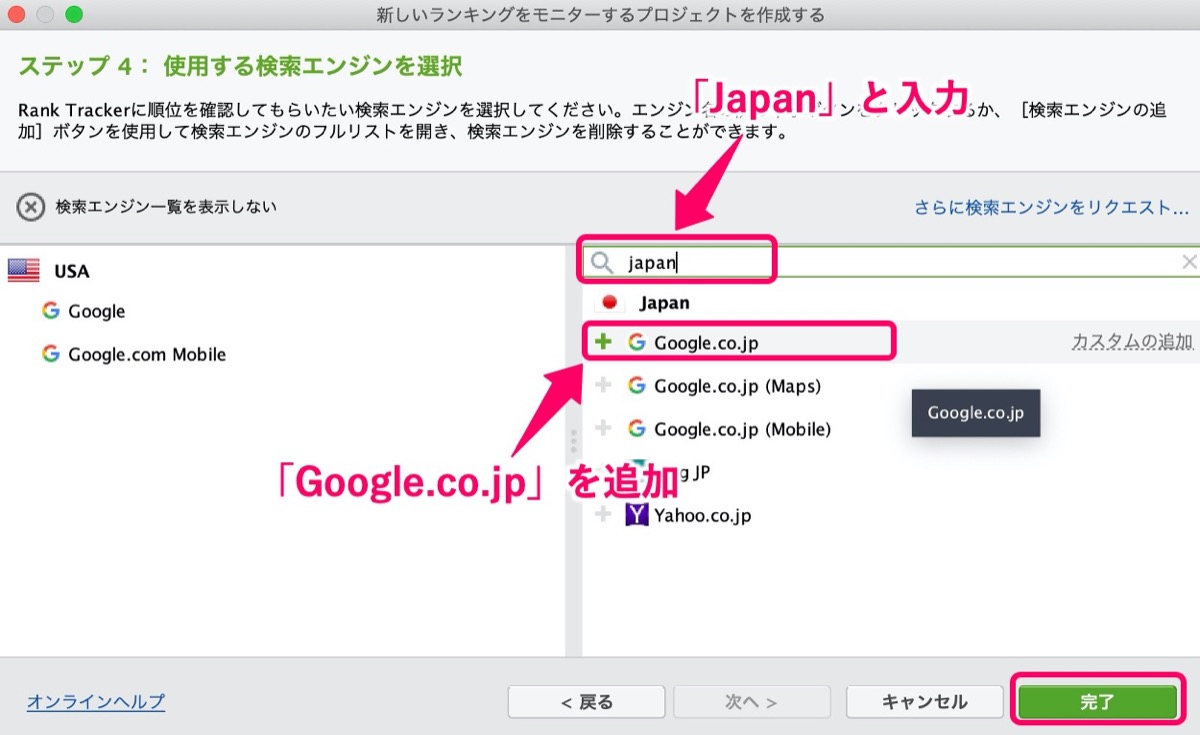
Task: Clear the search field with the X
Action: (x=1189, y=262)
